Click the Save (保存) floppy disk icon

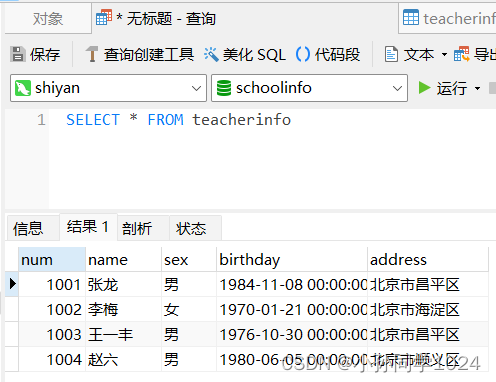[x=18, y=54]
